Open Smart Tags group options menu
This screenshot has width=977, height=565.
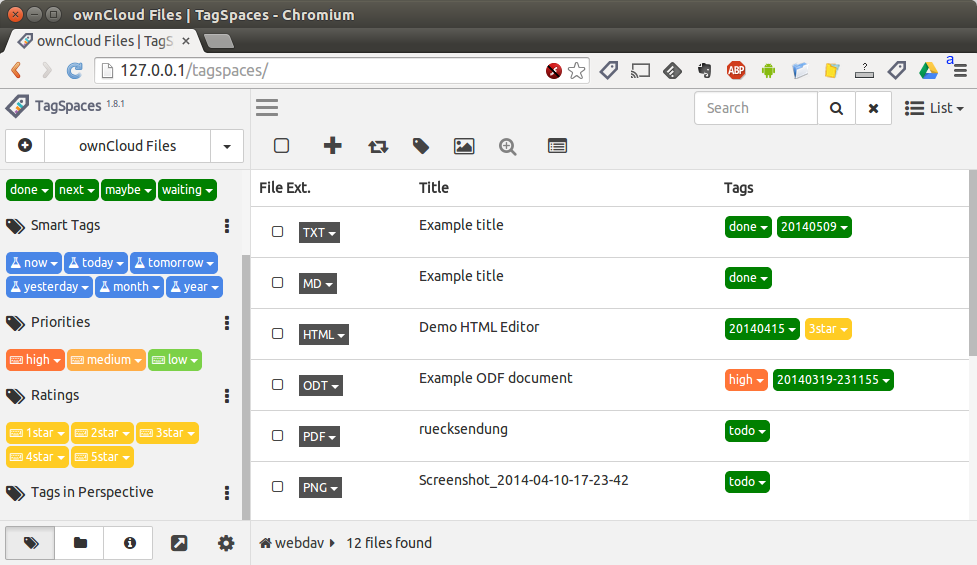pos(227,226)
